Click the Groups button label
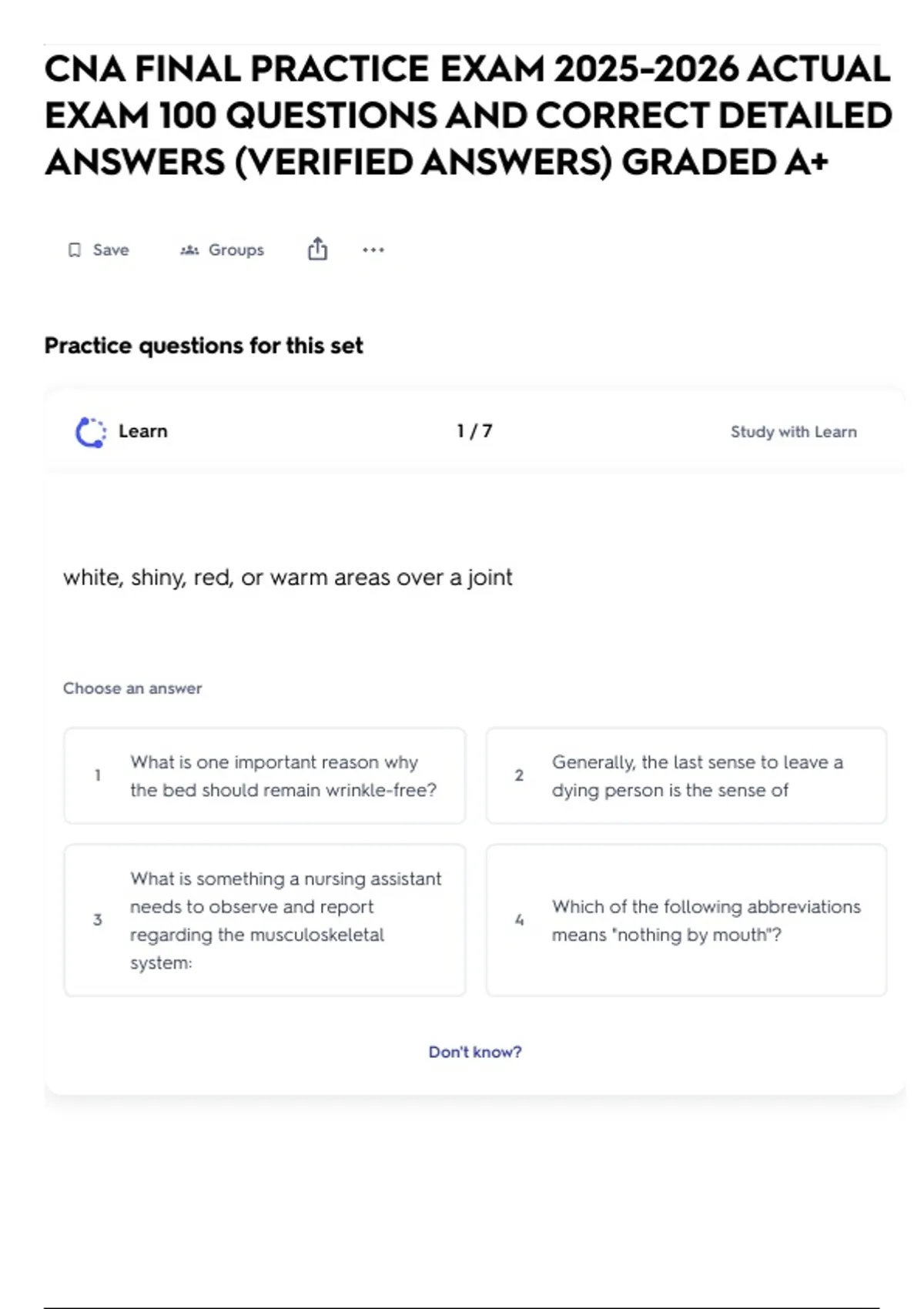The height and width of the screenshot is (1309, 924). 236,250
